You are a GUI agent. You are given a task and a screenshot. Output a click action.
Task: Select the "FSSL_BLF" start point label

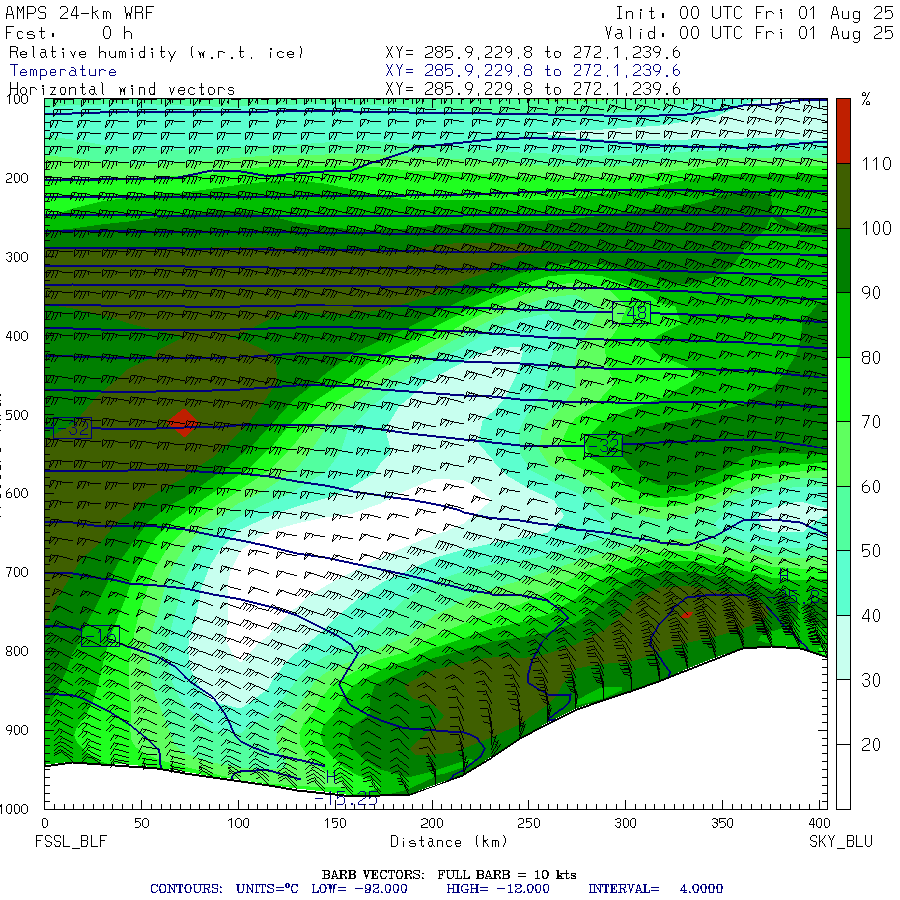tap(71, 841)
